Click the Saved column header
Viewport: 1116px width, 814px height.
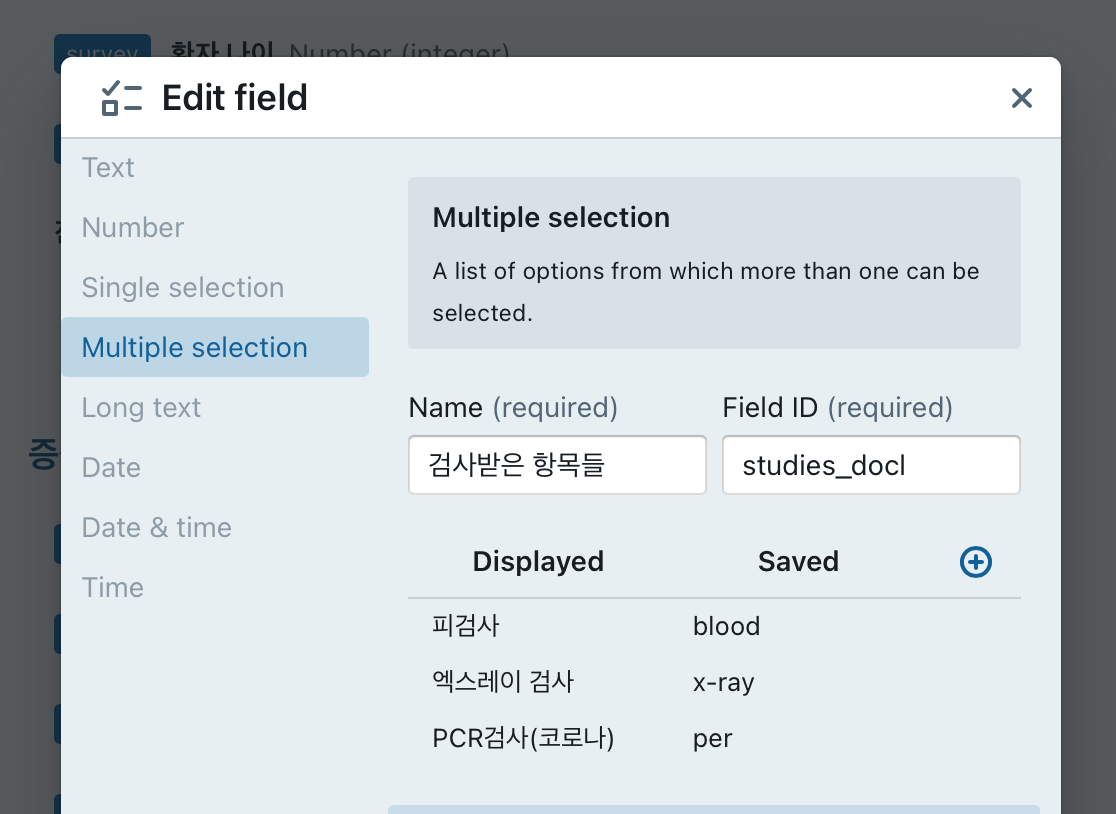[x=798, y=562]
